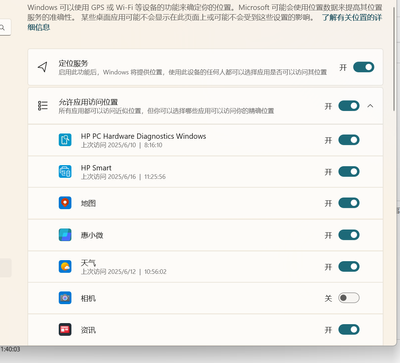Click the 相机 camera app icon

(x=65, y=298)
